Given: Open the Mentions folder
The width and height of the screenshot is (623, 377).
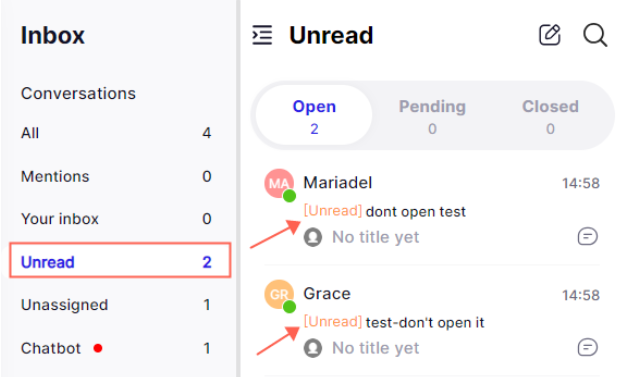Looking at the screenshot, I should coord(116,176).
